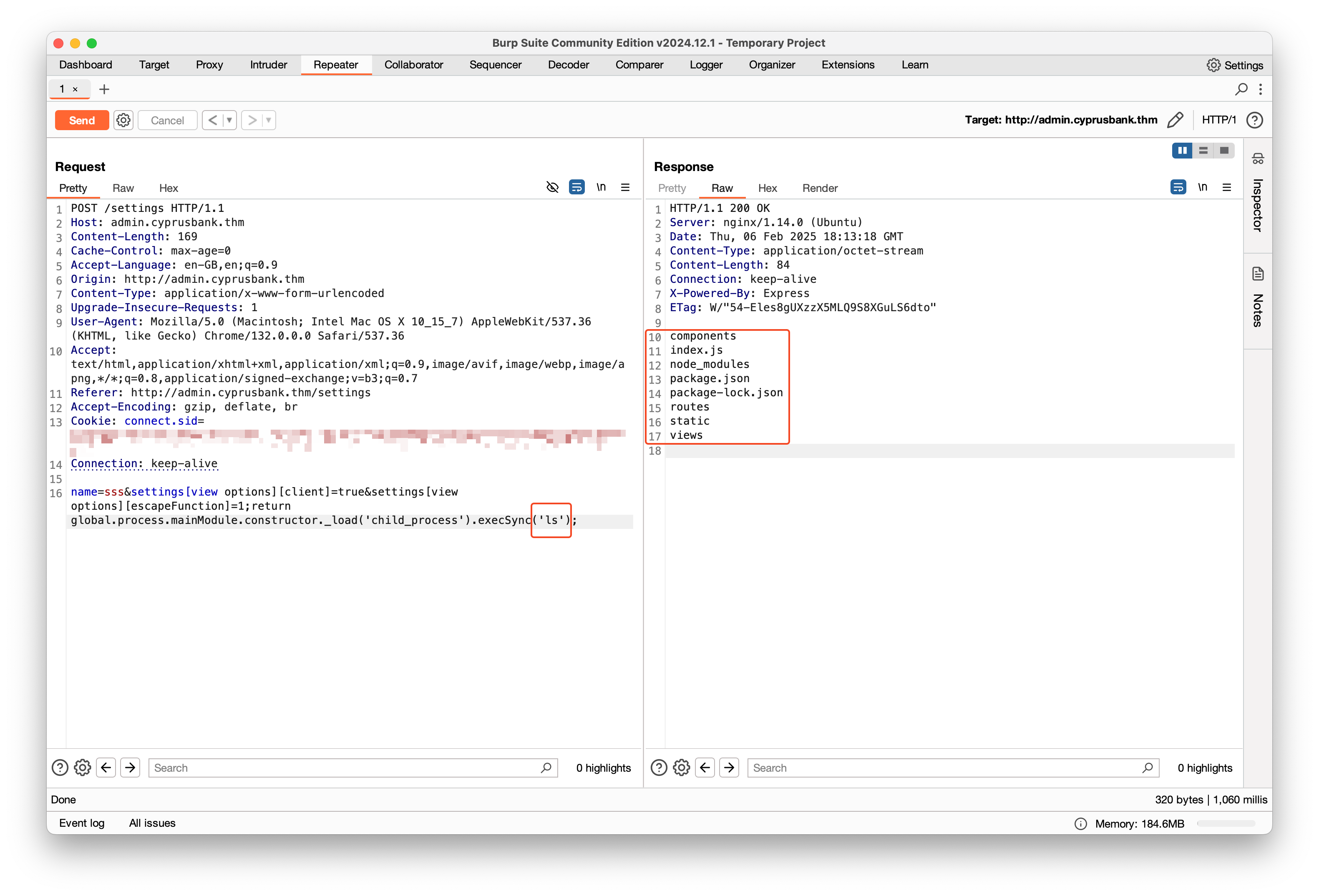
Task: Open send options gear next to Send
Action: (x=123, y=120)
